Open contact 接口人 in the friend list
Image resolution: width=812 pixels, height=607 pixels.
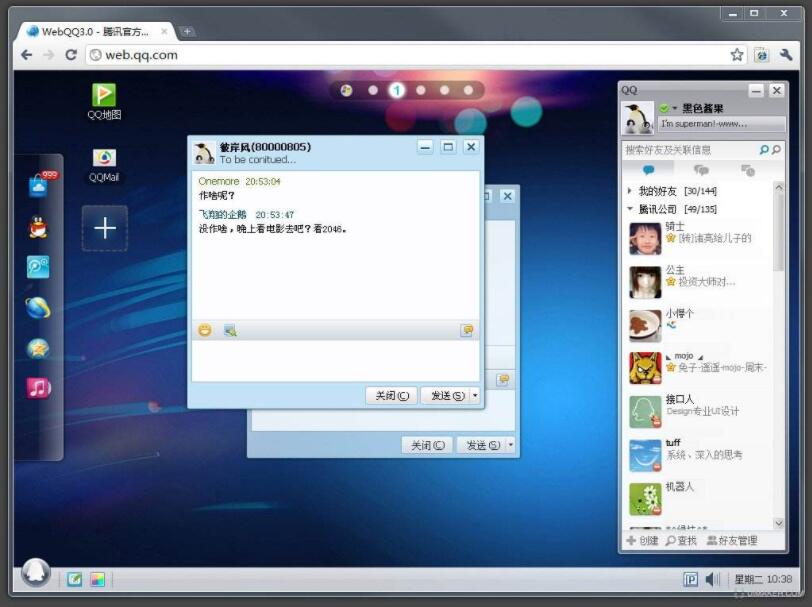(x=699, y=412)
